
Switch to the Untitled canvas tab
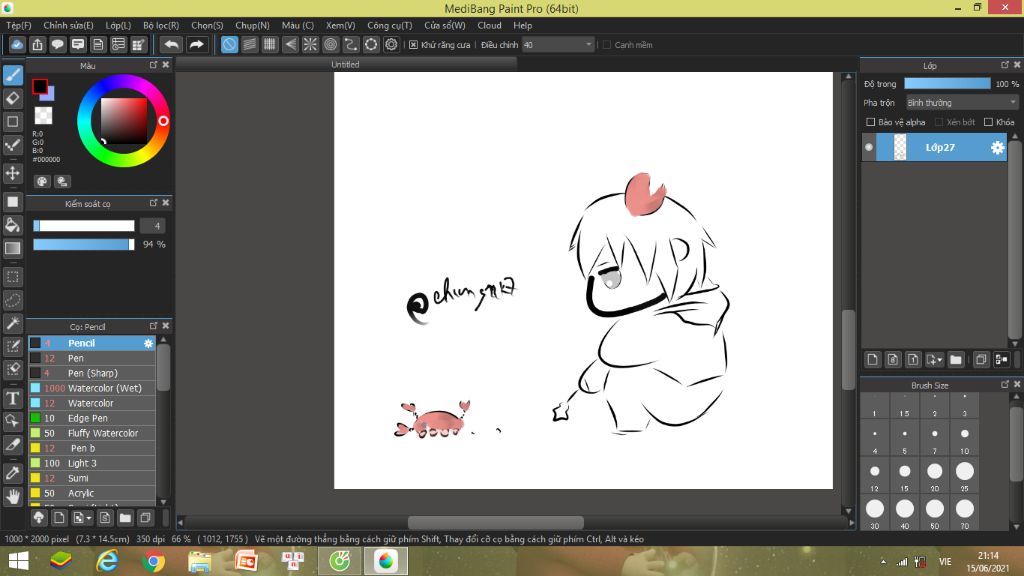pos(345,64)
